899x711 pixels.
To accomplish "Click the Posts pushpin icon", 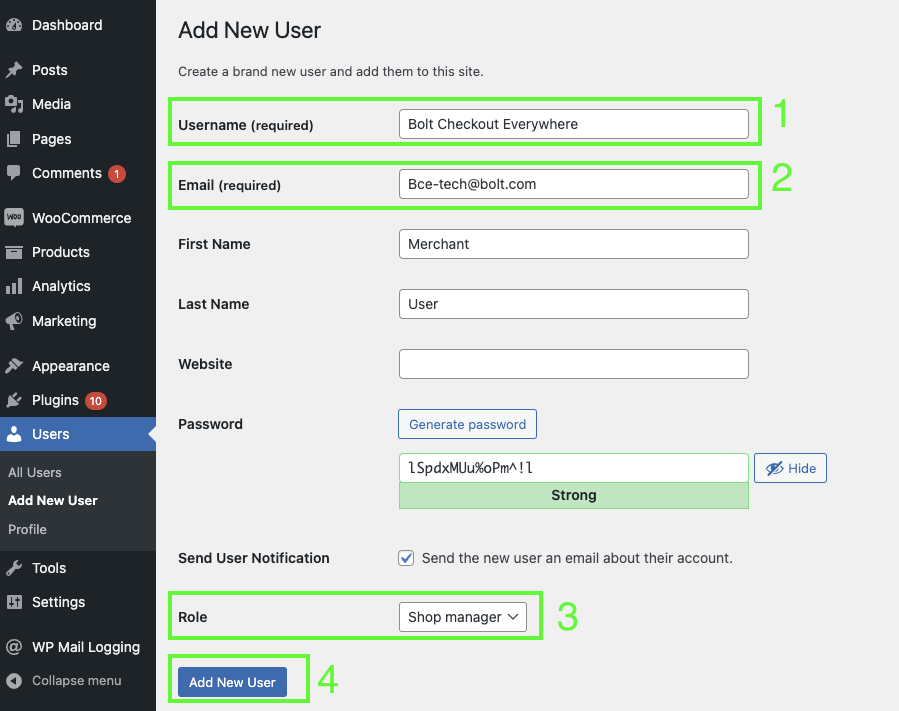I will [14, 70].
